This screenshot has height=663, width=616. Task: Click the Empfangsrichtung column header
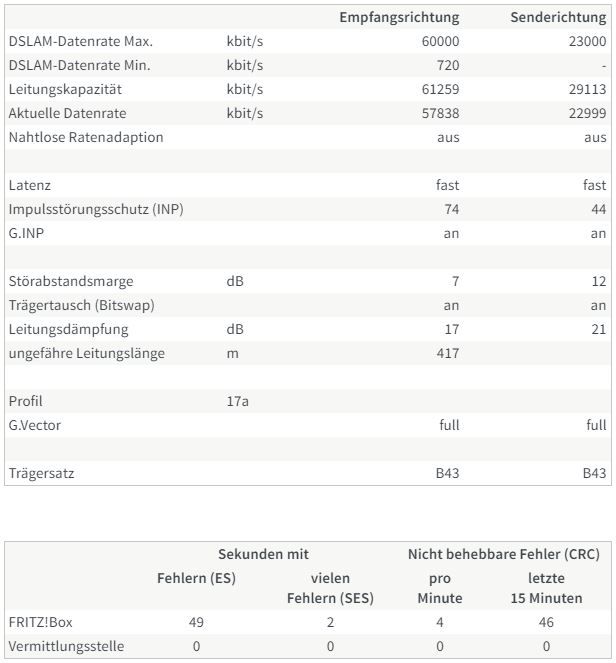coord(399,17)
